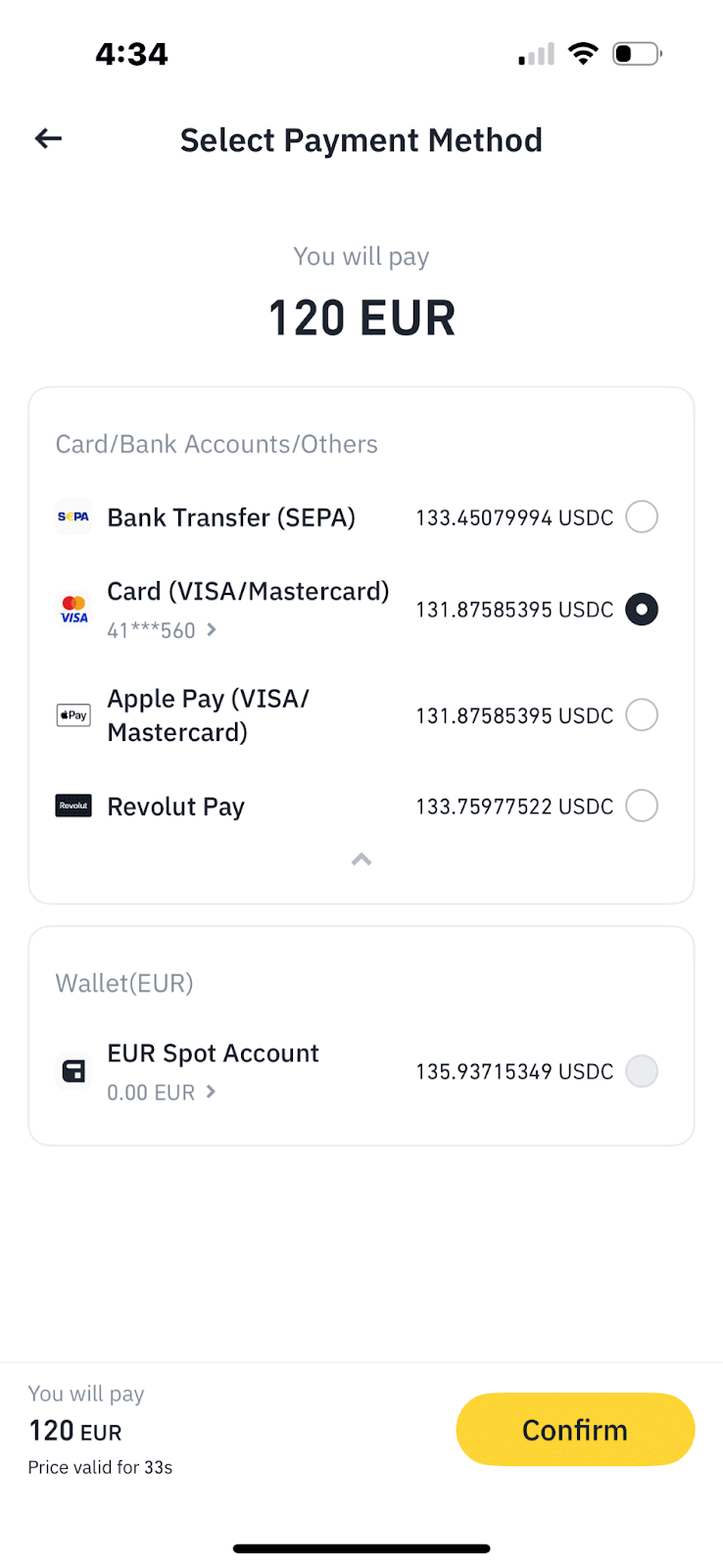The height and width of the screenshot is (1568, 723).
Task: Tap the back arrow icon
Action: coord(48,139)
